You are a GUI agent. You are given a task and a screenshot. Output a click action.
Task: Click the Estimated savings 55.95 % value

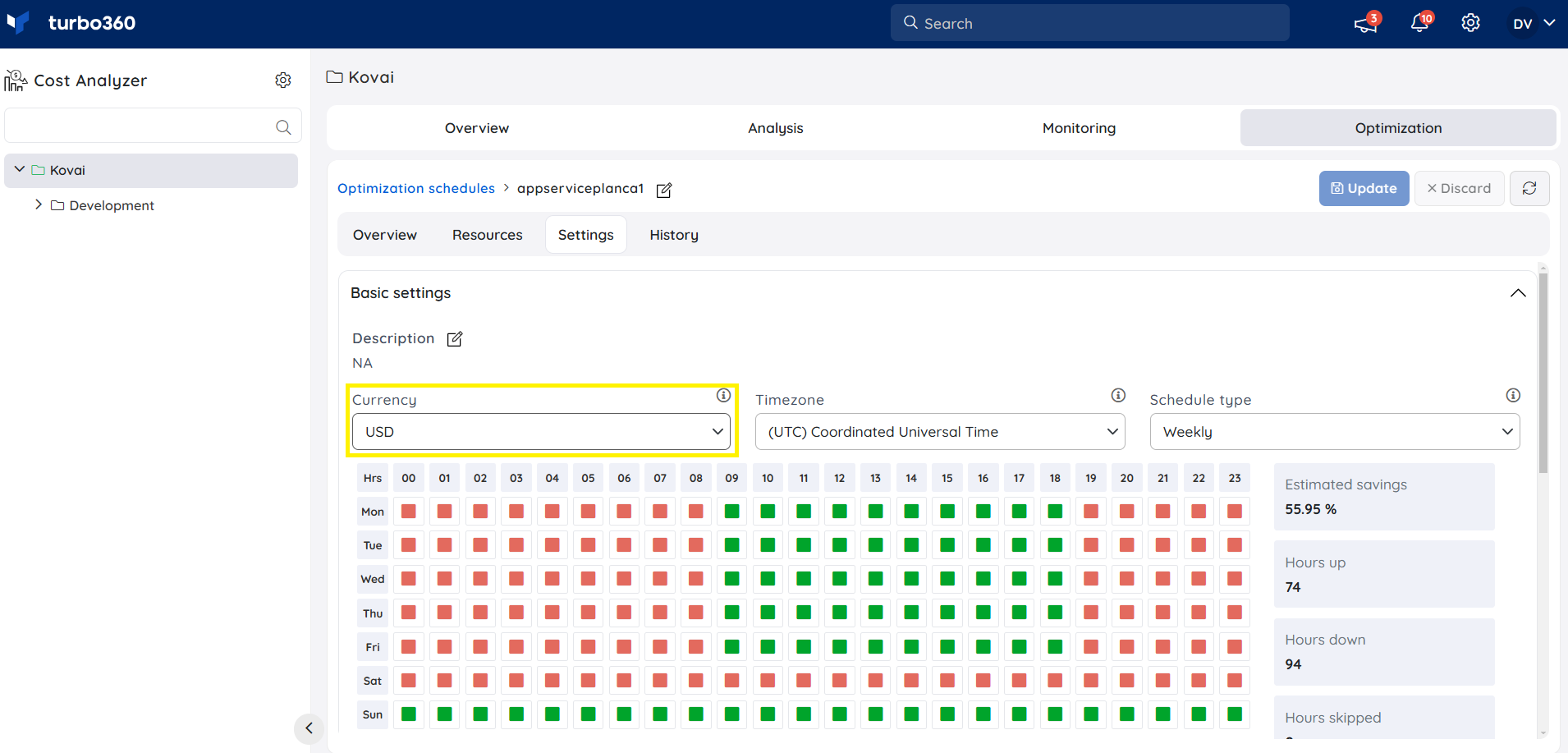(x=1310, y=509)
